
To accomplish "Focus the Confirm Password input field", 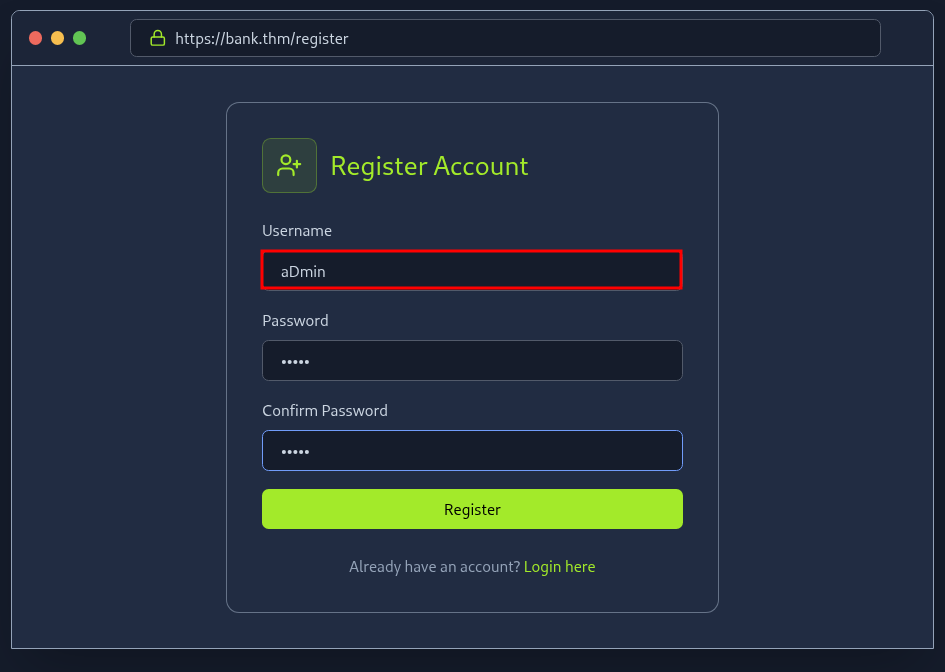I will pyautogui.click(x=471, y=450).
